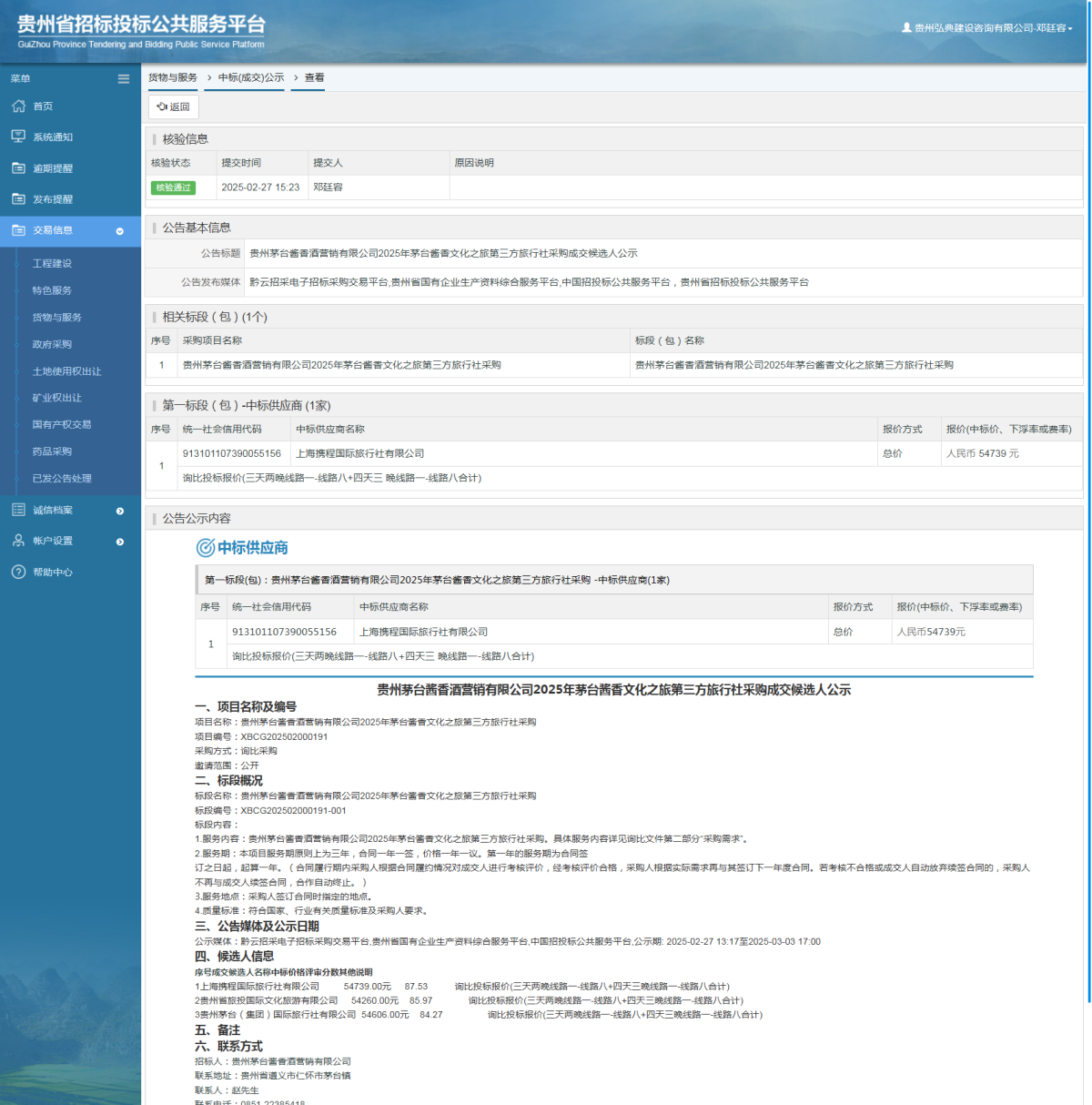This screenshot has width=1092, height=1105.
Task: Toggle the sidebar hamburger menu icon
Action: [124, 79]
